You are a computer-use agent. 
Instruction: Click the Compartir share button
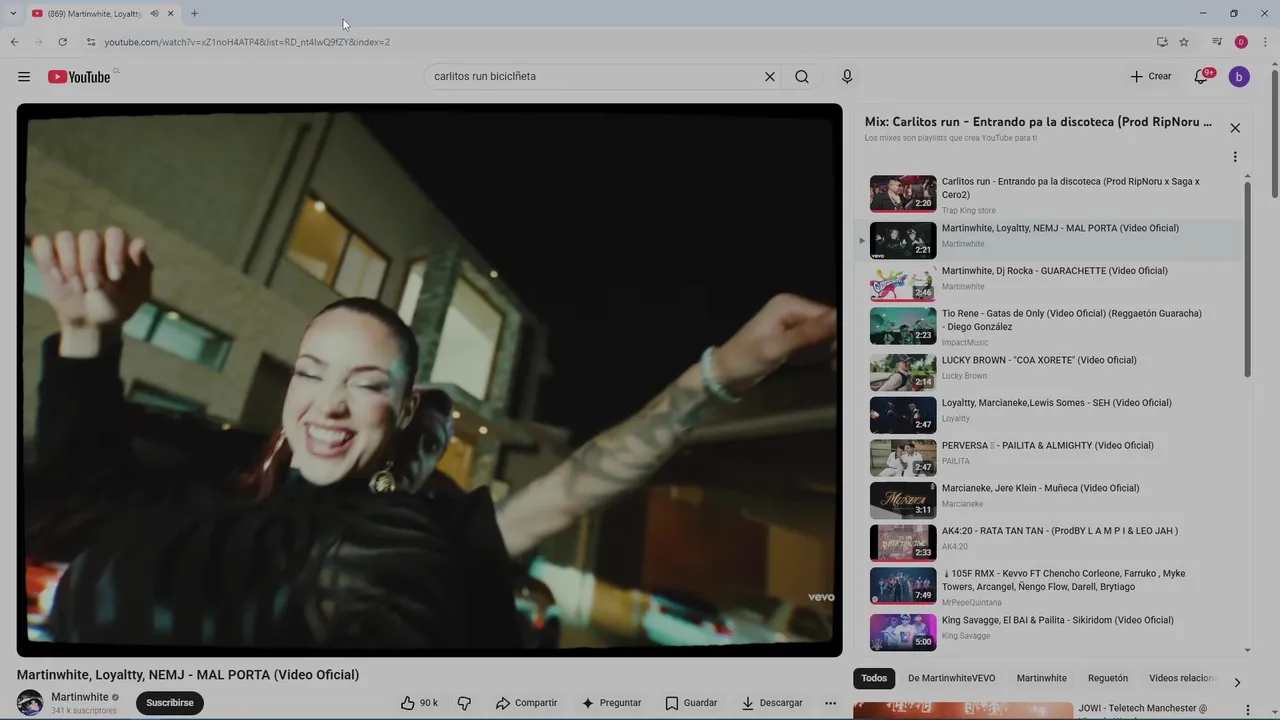527,703
